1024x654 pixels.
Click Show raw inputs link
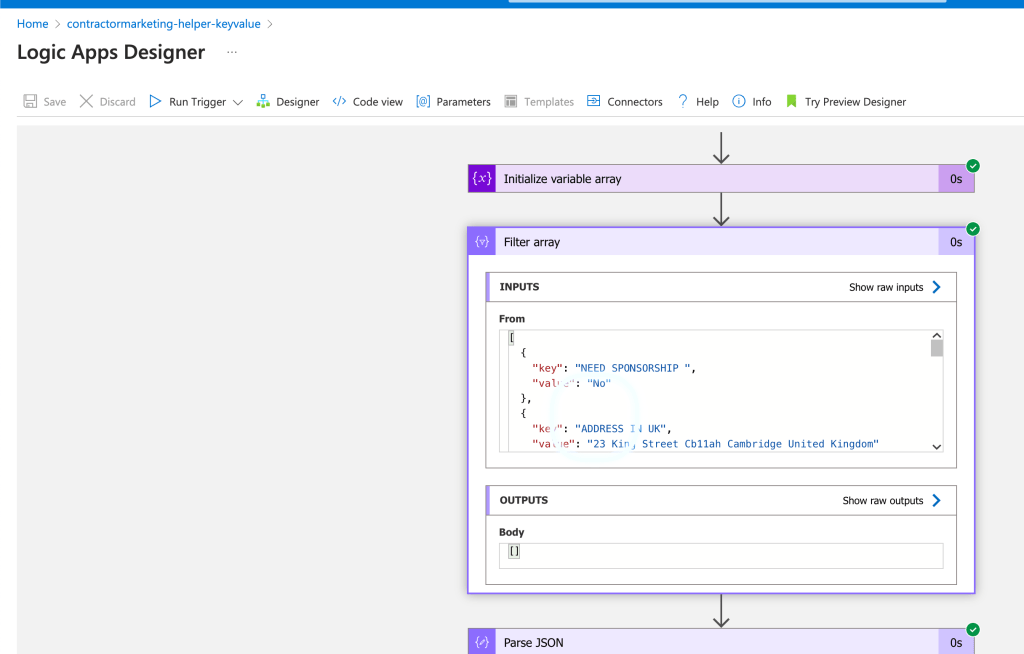886,287
